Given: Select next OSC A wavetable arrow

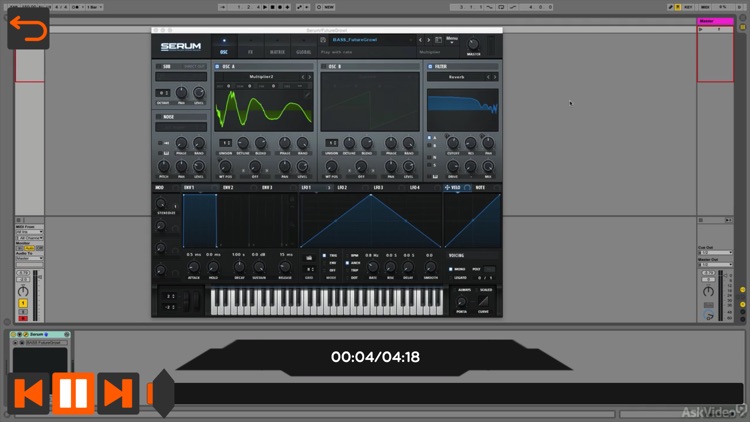Looking at the screenshot, I should 309,77.
